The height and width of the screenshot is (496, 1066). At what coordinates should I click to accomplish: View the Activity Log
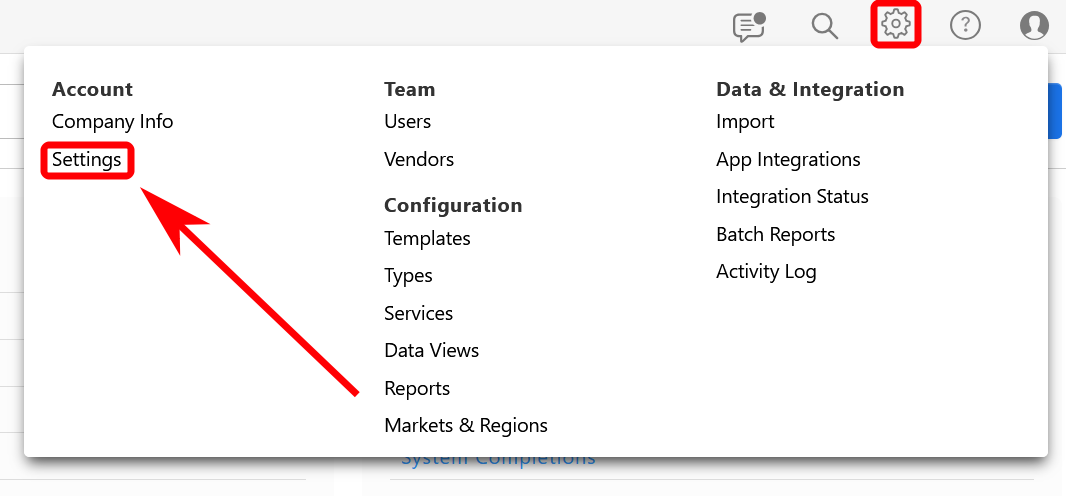766,272
